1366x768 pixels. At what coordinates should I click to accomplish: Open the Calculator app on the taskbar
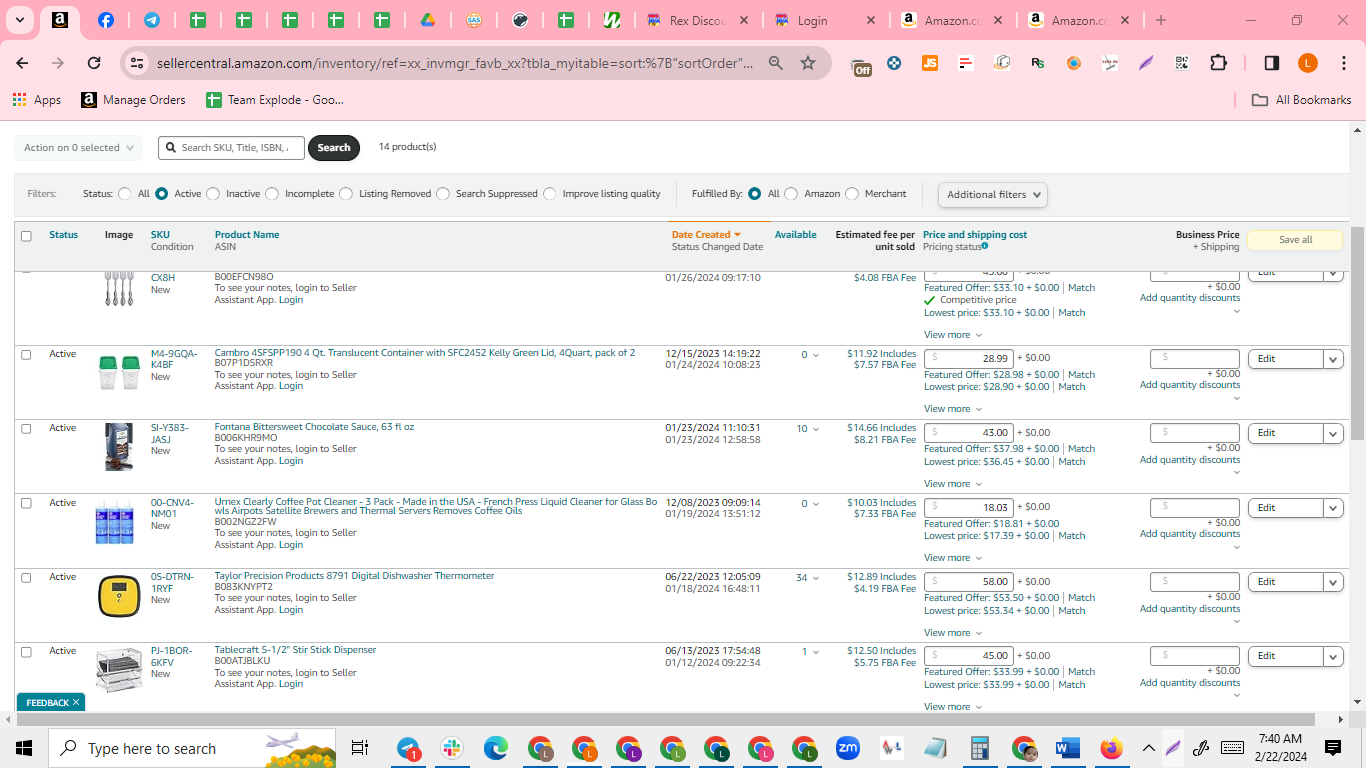[979, 748]
